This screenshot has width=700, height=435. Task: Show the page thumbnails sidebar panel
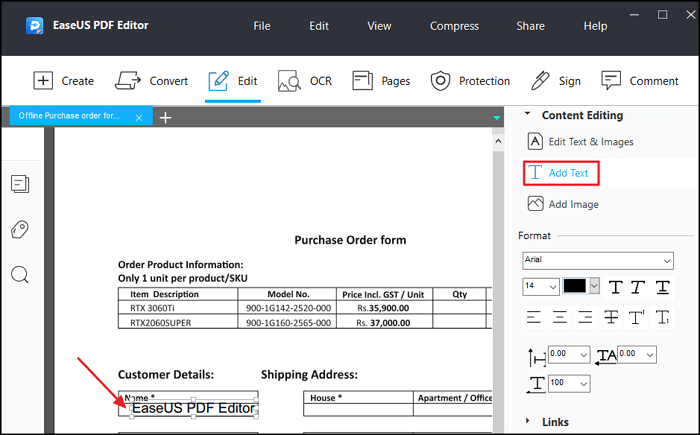[20, 183]
